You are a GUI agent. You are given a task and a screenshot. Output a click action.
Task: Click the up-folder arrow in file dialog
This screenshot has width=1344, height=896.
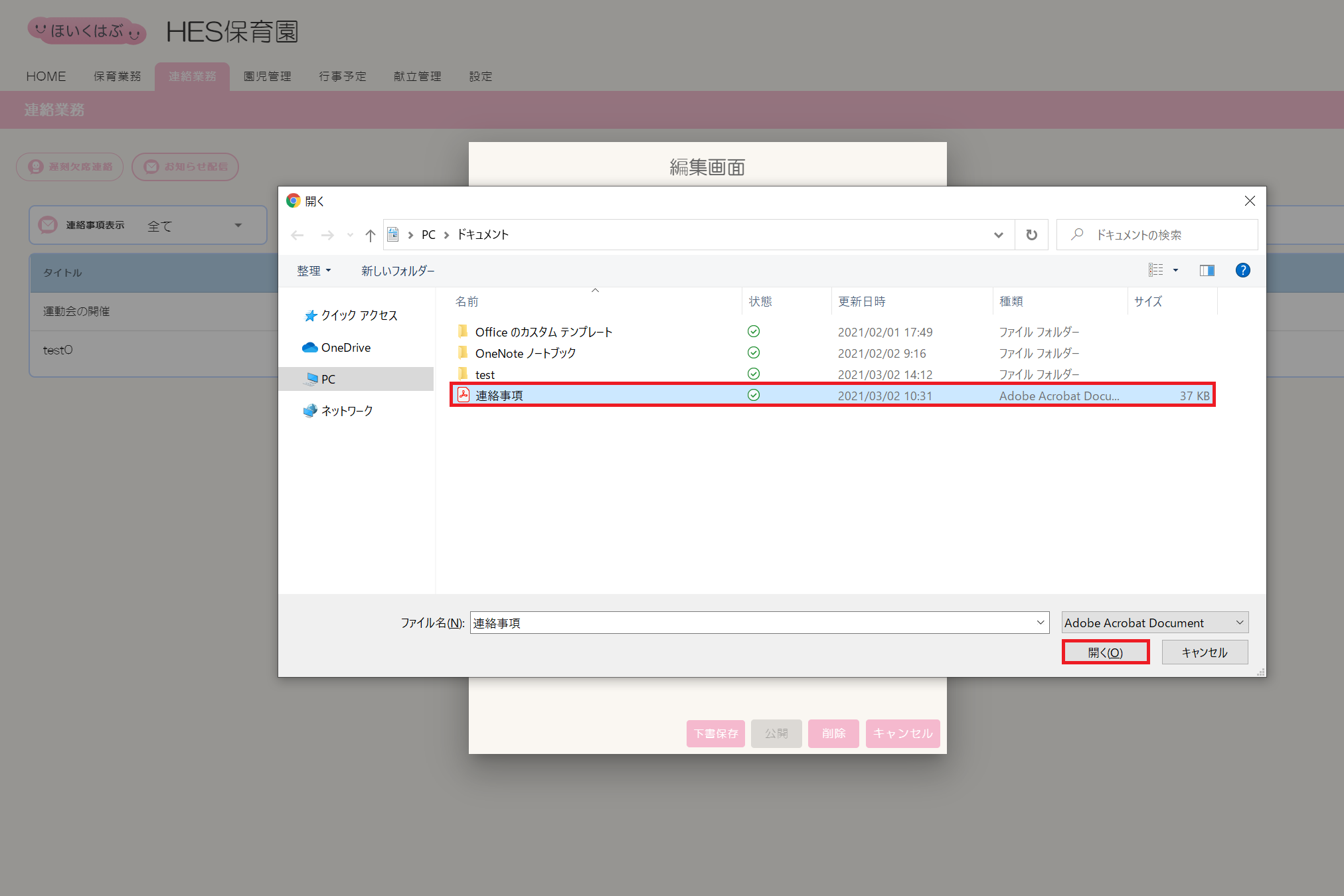371,235
